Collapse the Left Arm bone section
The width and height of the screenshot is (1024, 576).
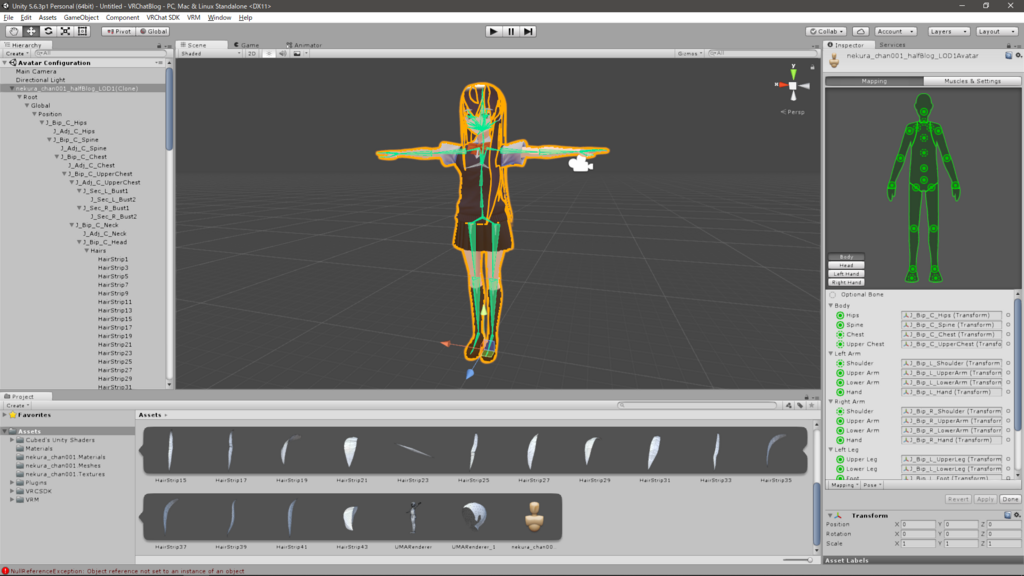click(x=831, y=354)
